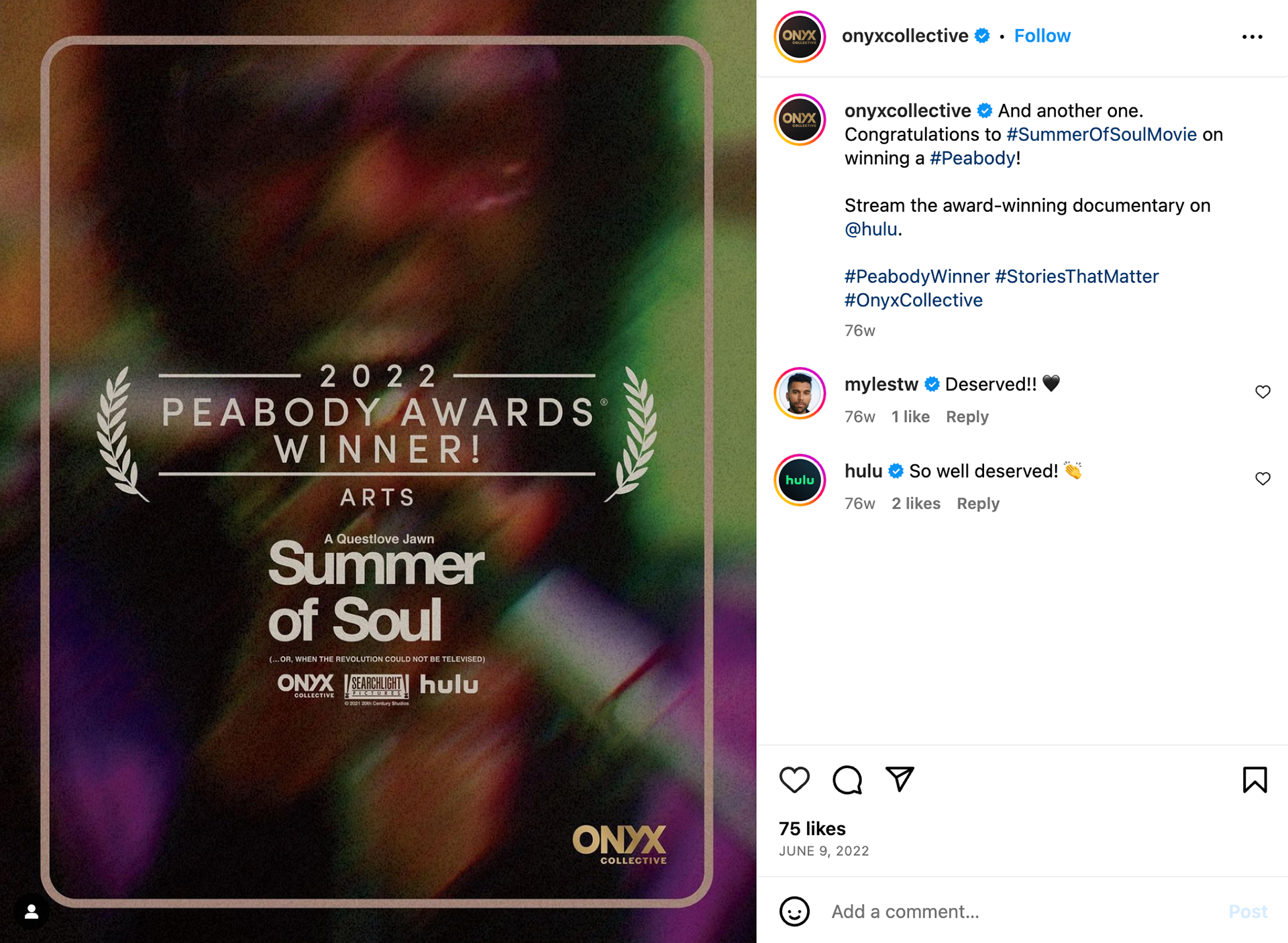This screenshot has height=943, width=1288.
Task: Open the three-dot more options menu
Action: click(x=1252, y=37)
